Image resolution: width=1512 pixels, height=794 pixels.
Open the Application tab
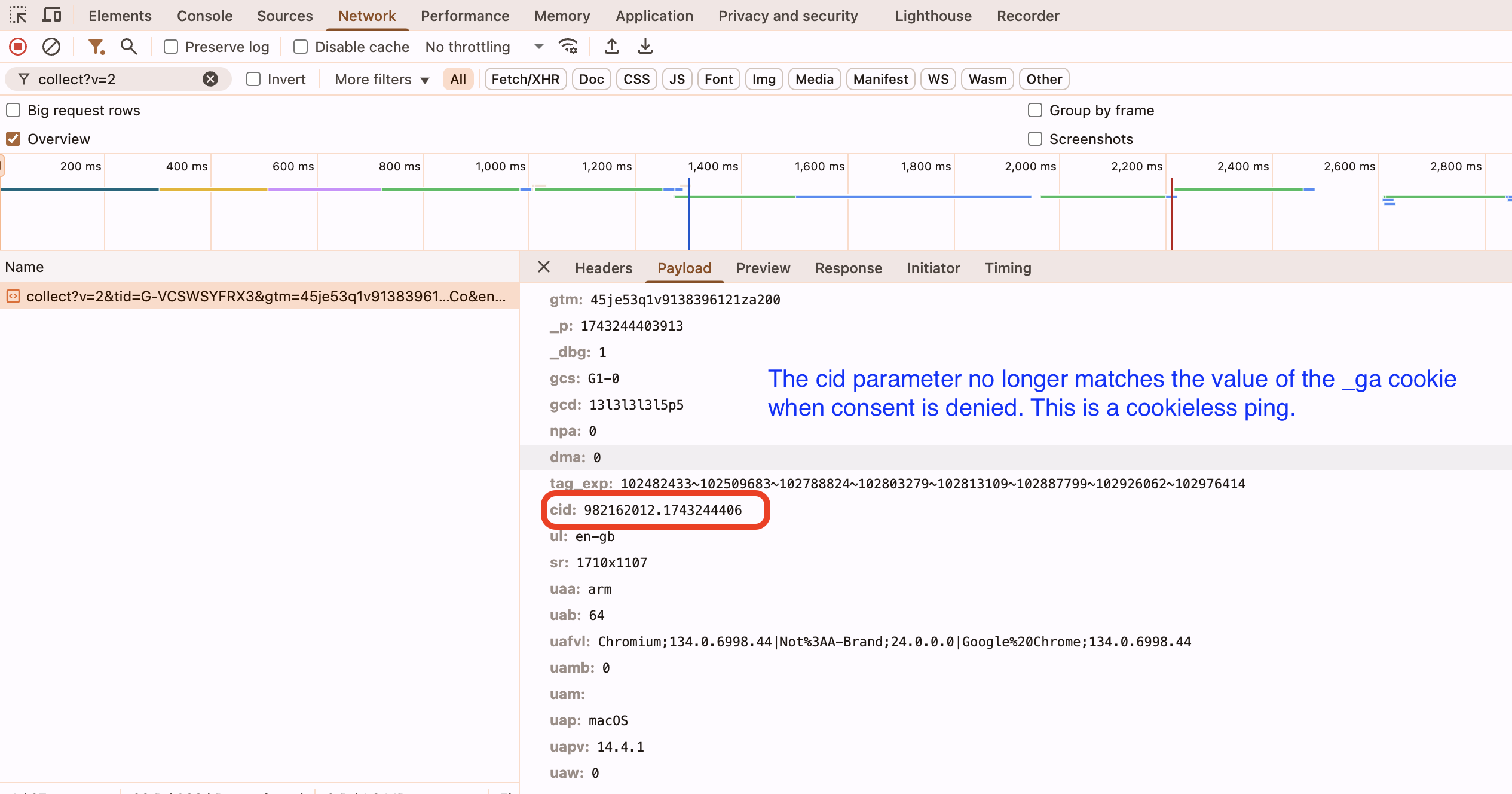point(654,16)
